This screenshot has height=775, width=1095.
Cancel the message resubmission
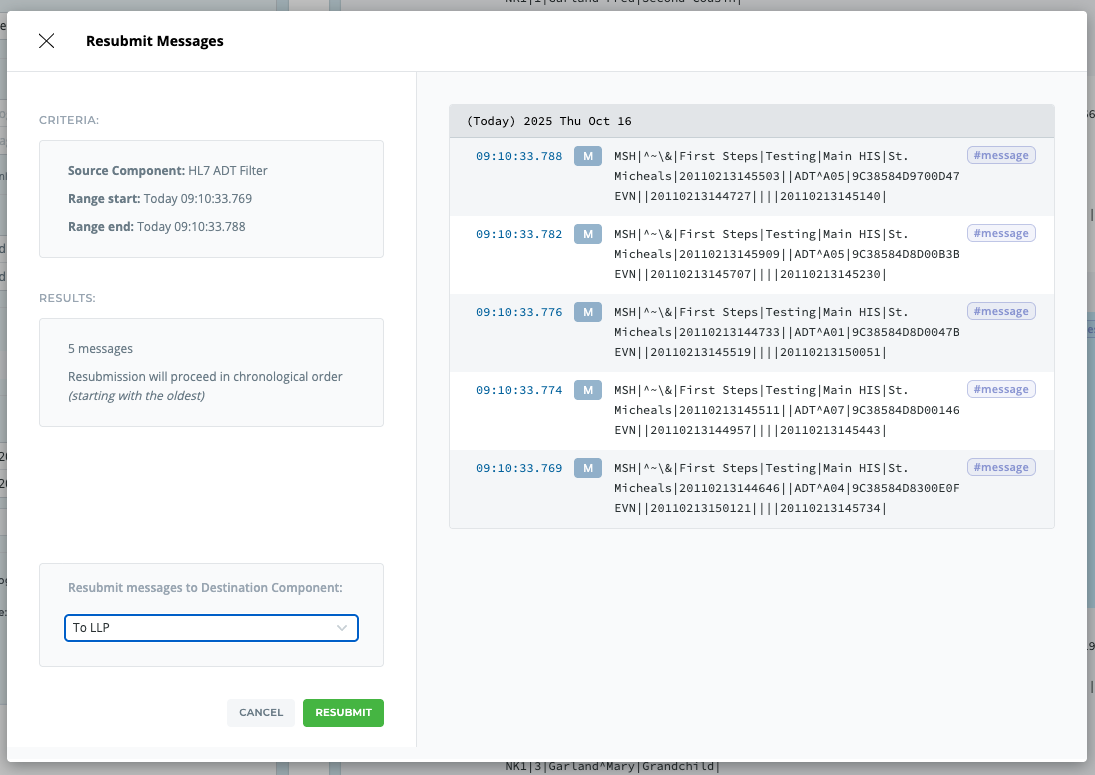click(x=261, y=712)
